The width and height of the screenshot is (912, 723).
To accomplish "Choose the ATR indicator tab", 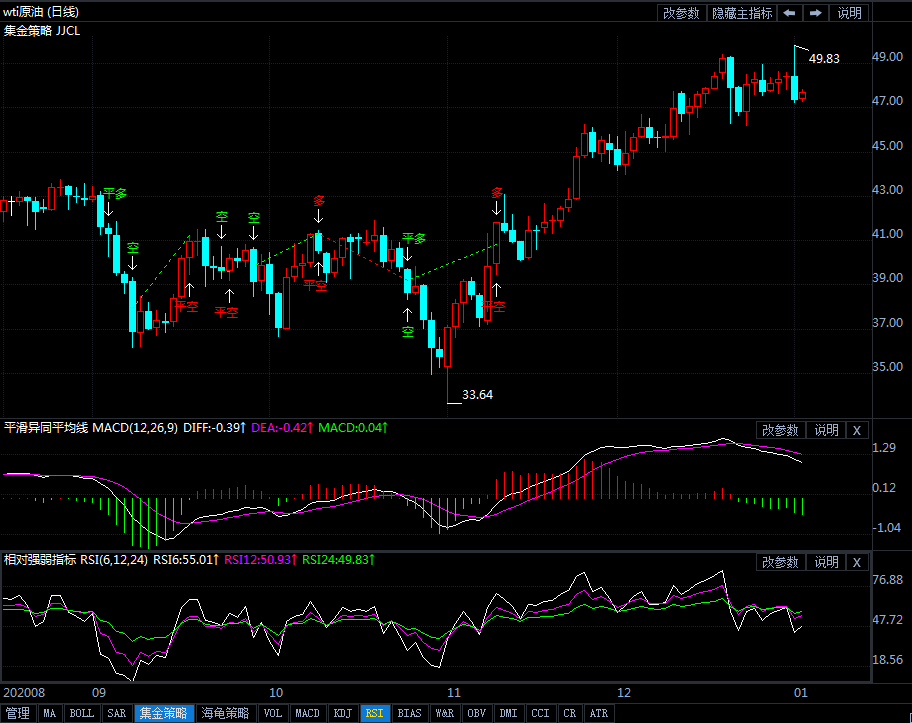I will click(x=598, y=714).
